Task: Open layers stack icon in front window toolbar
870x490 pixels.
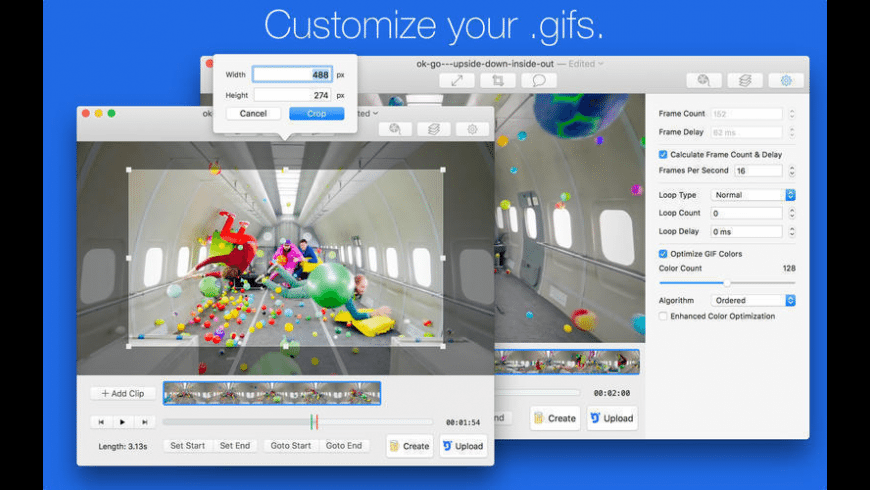Action: 434,129
